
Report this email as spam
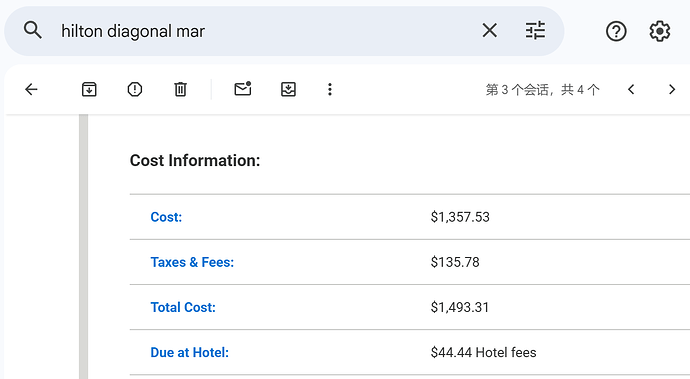135,89
